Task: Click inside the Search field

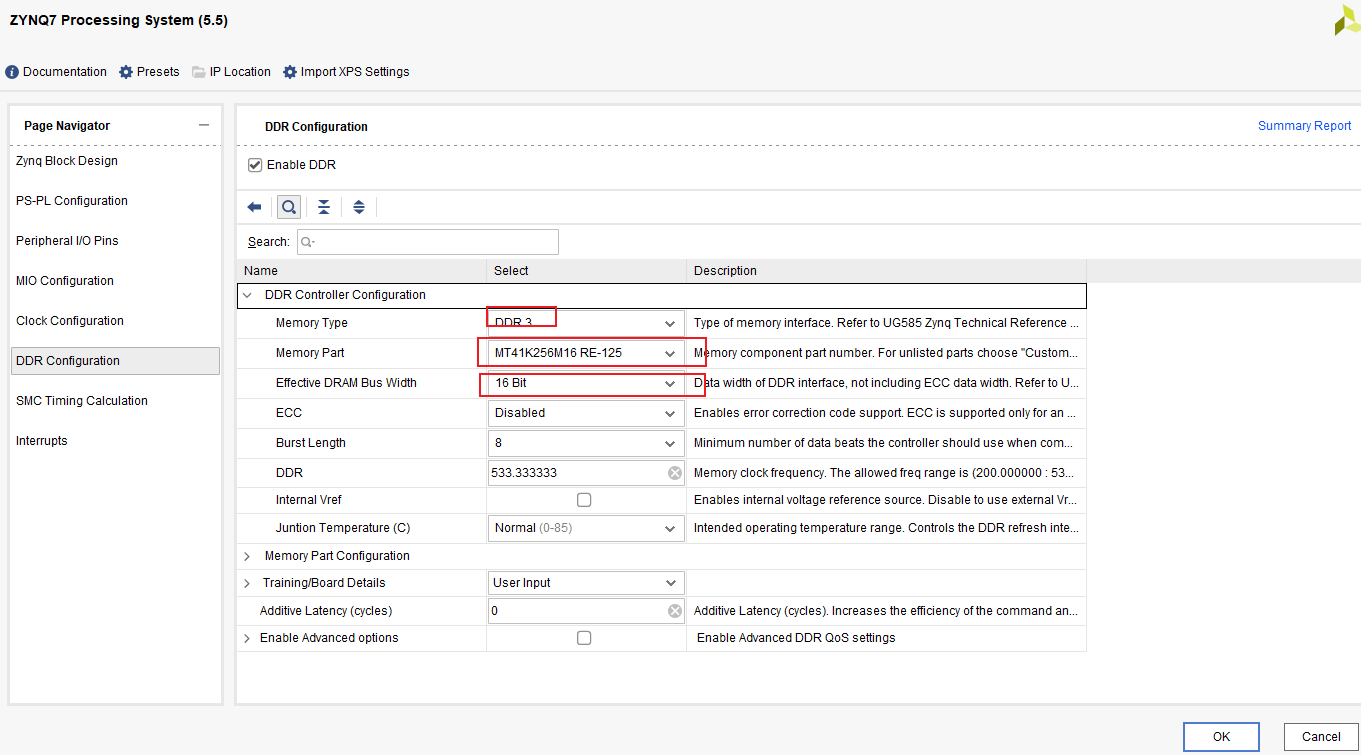Action: coord(428,242)
